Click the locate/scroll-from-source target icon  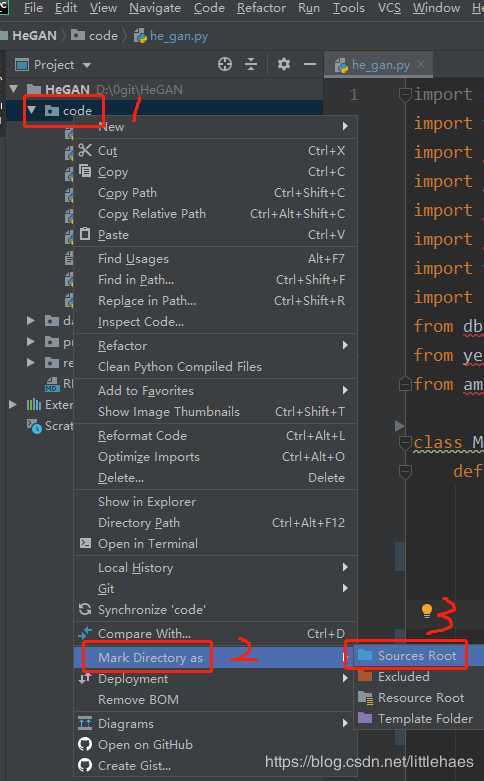[225, 64]
